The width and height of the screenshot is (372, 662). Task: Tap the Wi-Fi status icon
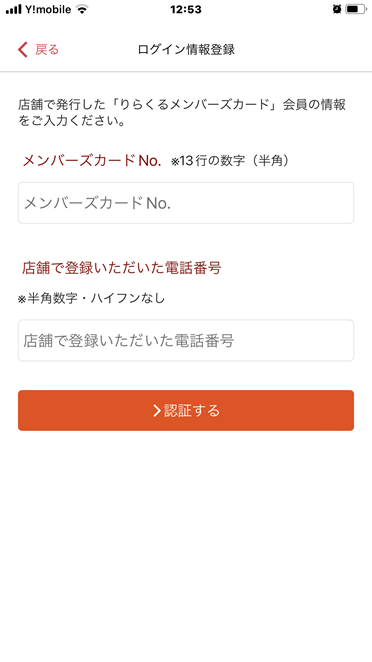(82, 9)
